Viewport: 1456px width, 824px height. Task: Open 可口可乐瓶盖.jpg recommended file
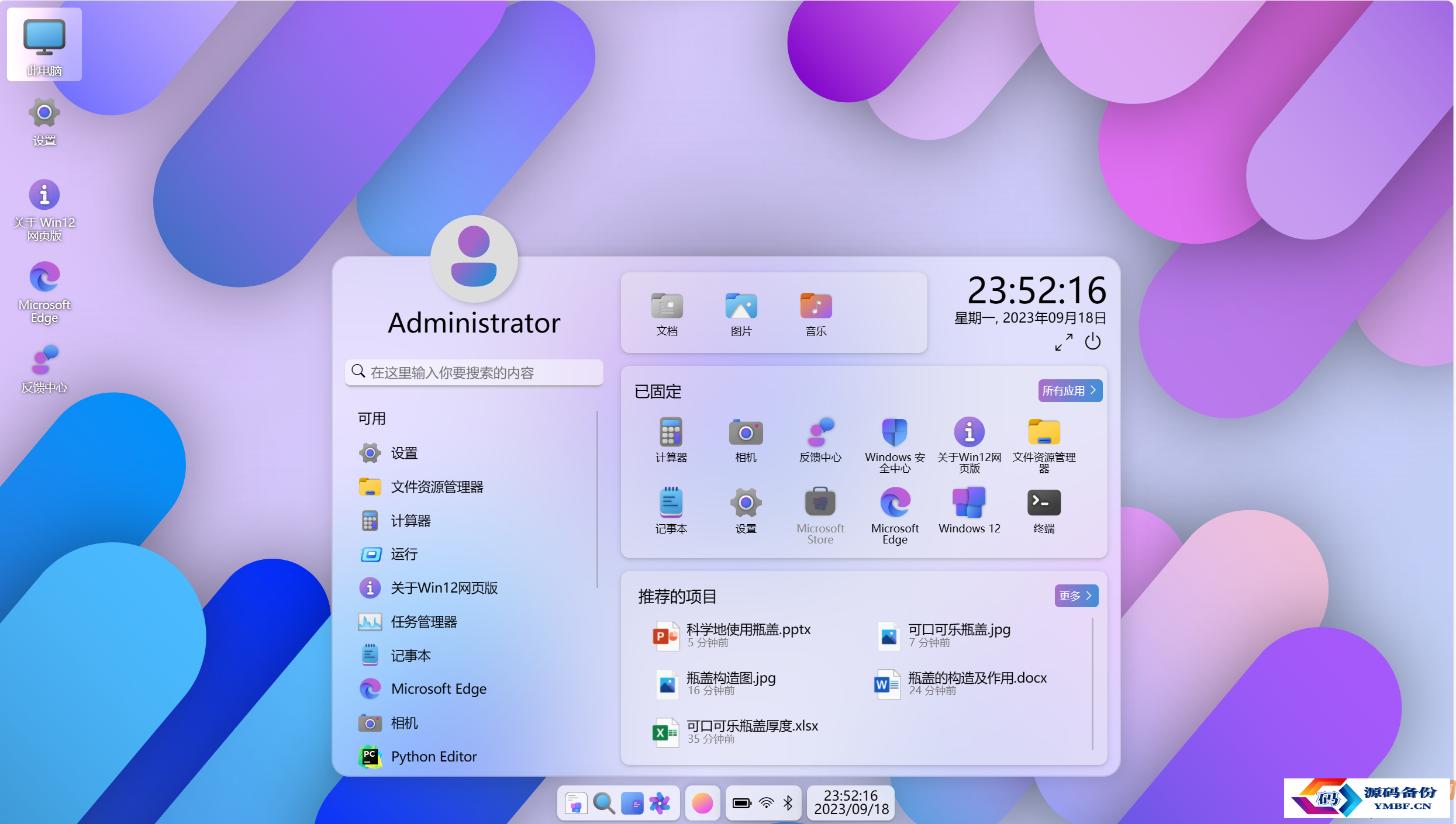944,635
